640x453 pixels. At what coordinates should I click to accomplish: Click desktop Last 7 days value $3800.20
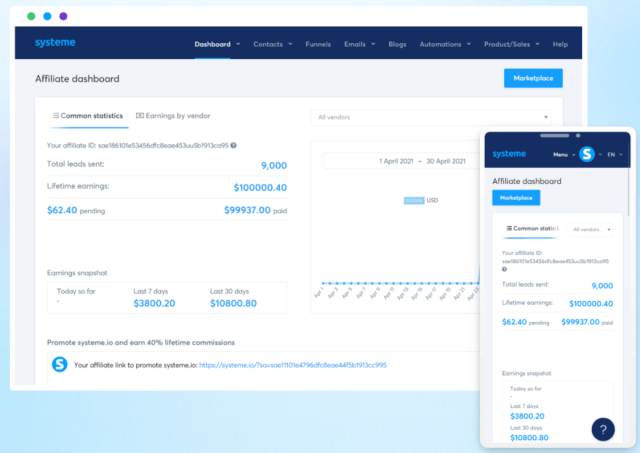(x=154, y=303)
